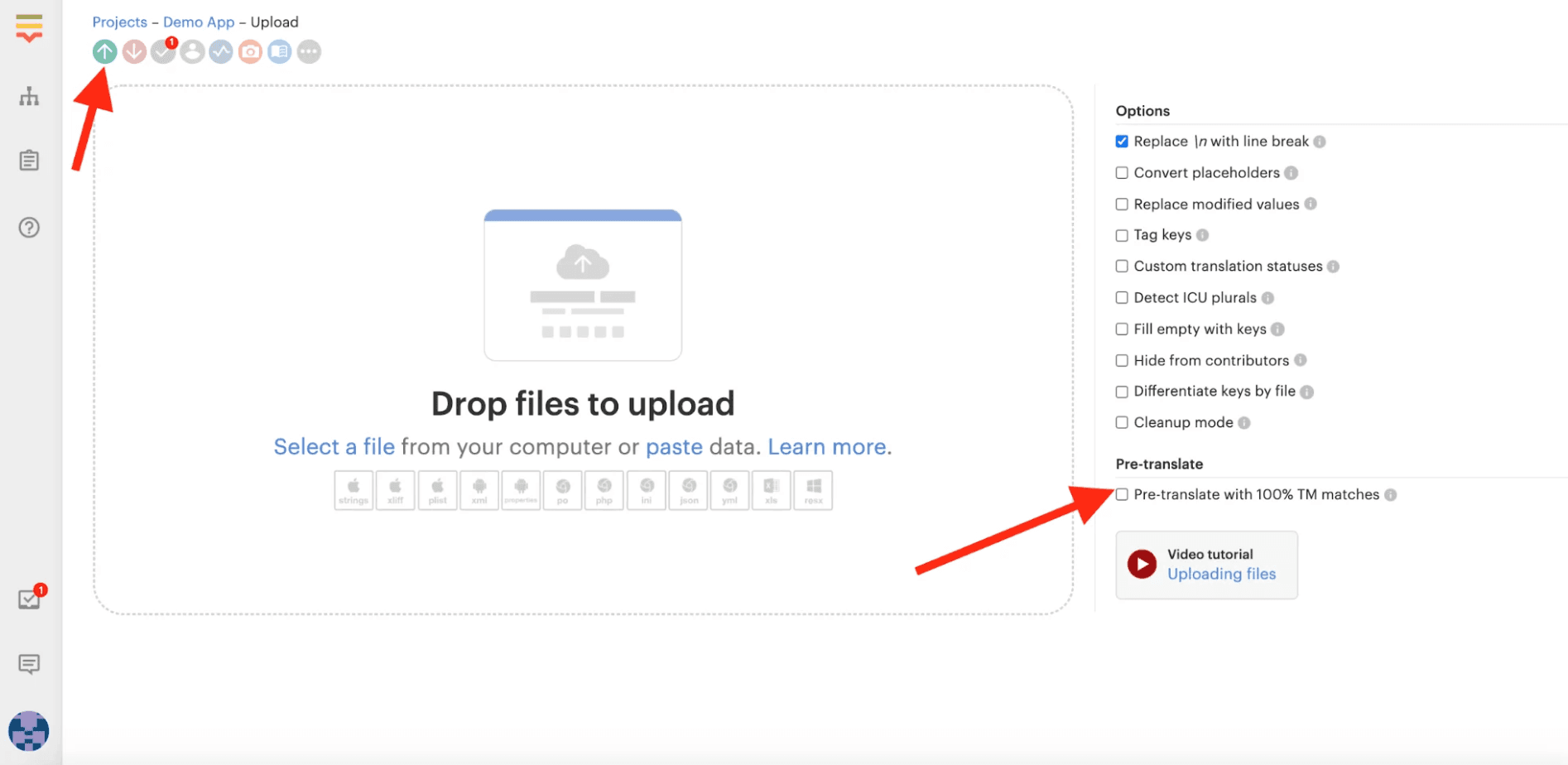Open the Download icon in project toolbar
Viewport: 1568px width, 765px height.
134,52
